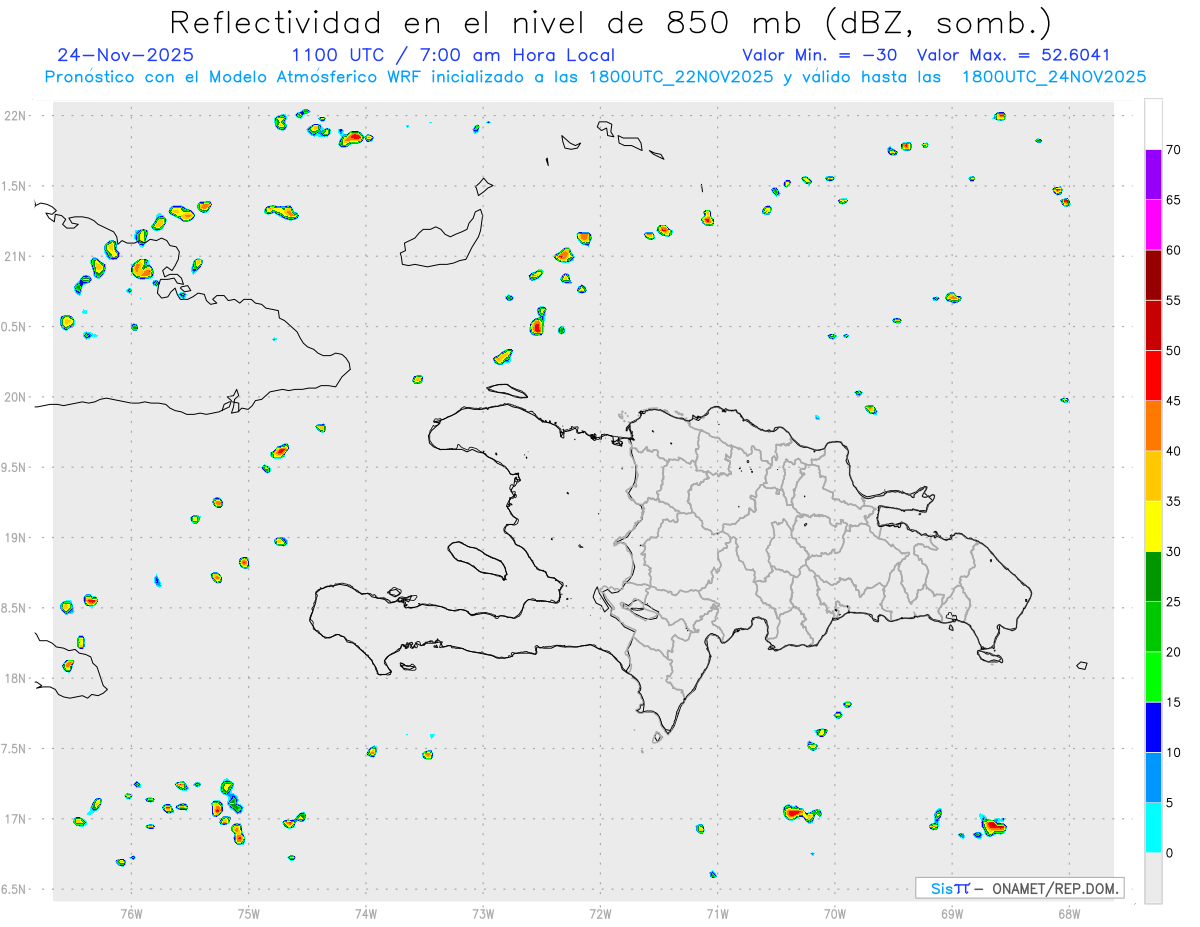Select the '5' value on the color scale
This screenshot has height=927, width=1200.
tap(1169, 803)
